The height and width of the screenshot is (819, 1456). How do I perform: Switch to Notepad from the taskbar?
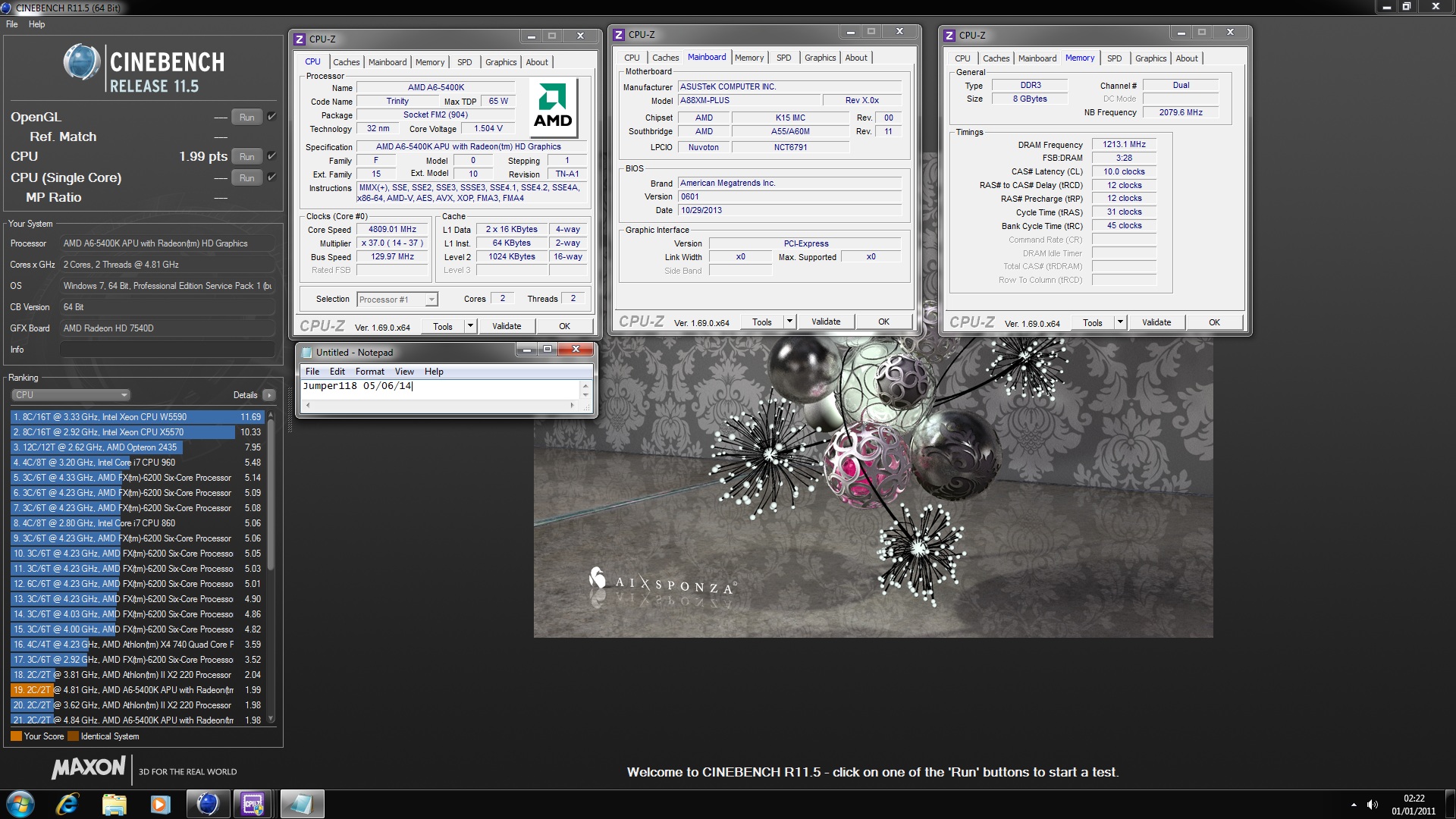302,804
